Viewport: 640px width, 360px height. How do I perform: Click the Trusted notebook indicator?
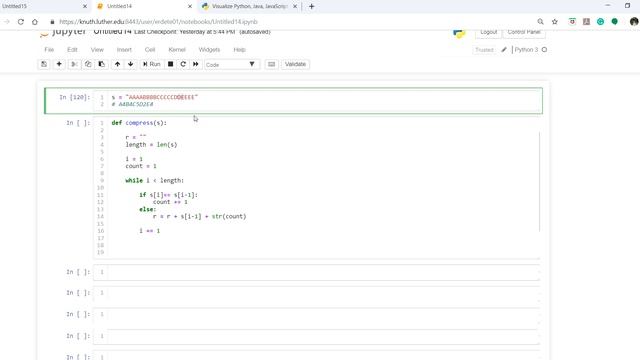pyautogui.click(x=484, y=50)
